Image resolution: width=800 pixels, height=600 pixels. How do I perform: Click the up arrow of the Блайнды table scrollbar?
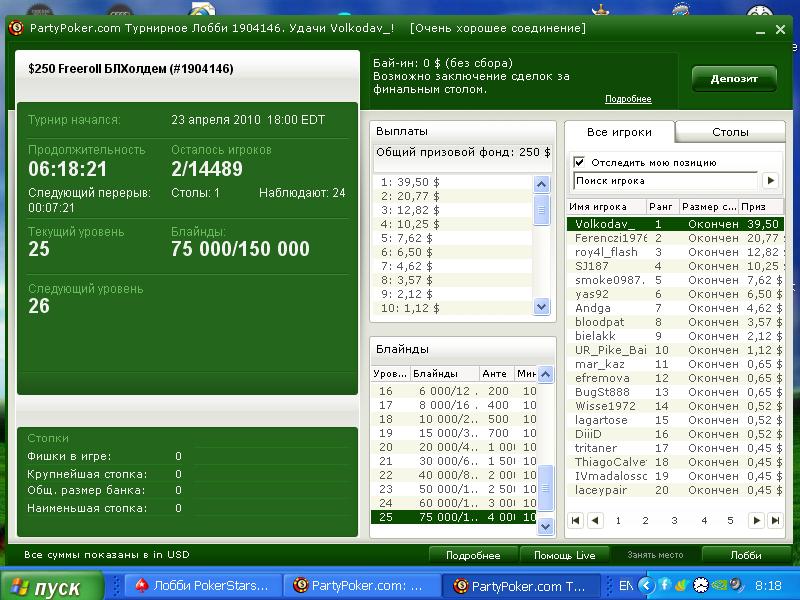545,375
